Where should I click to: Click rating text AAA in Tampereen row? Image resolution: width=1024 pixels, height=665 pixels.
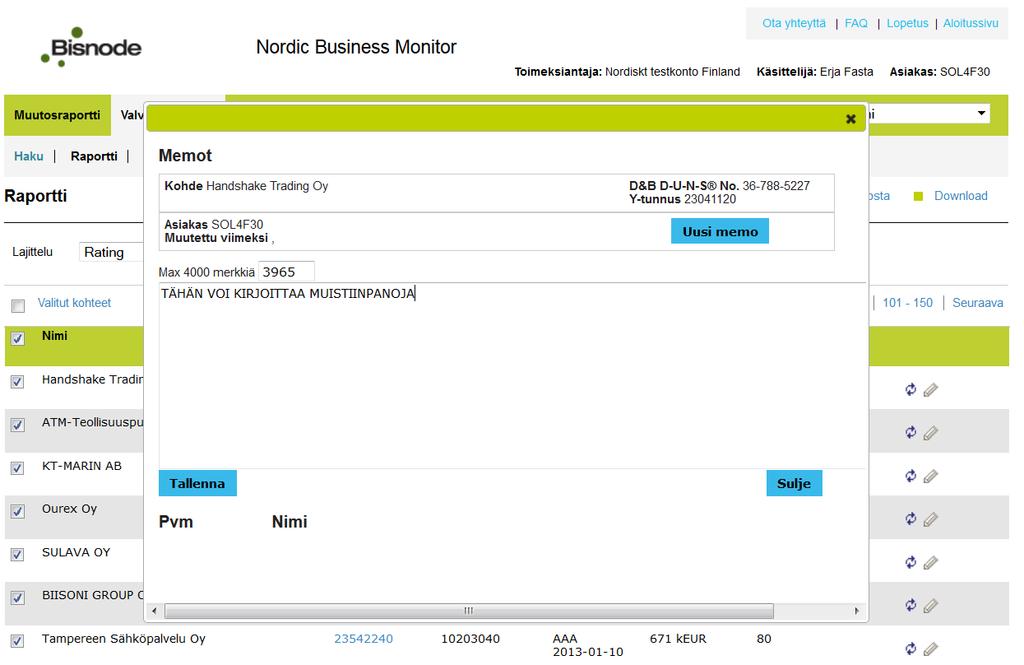pyautogui.click(x=565, y=639)
